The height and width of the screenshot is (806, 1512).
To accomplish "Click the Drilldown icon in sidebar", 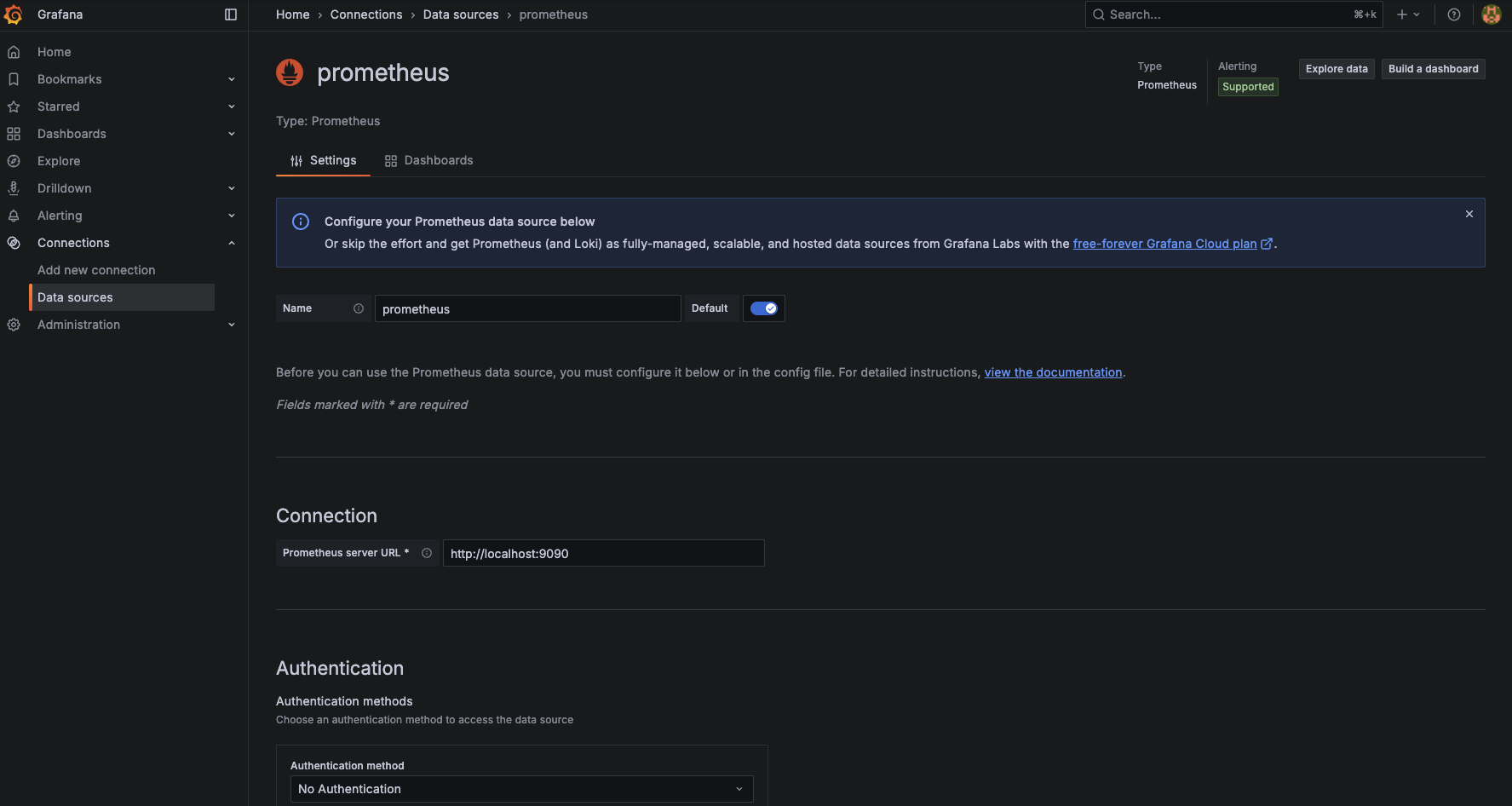I will 14,188.
